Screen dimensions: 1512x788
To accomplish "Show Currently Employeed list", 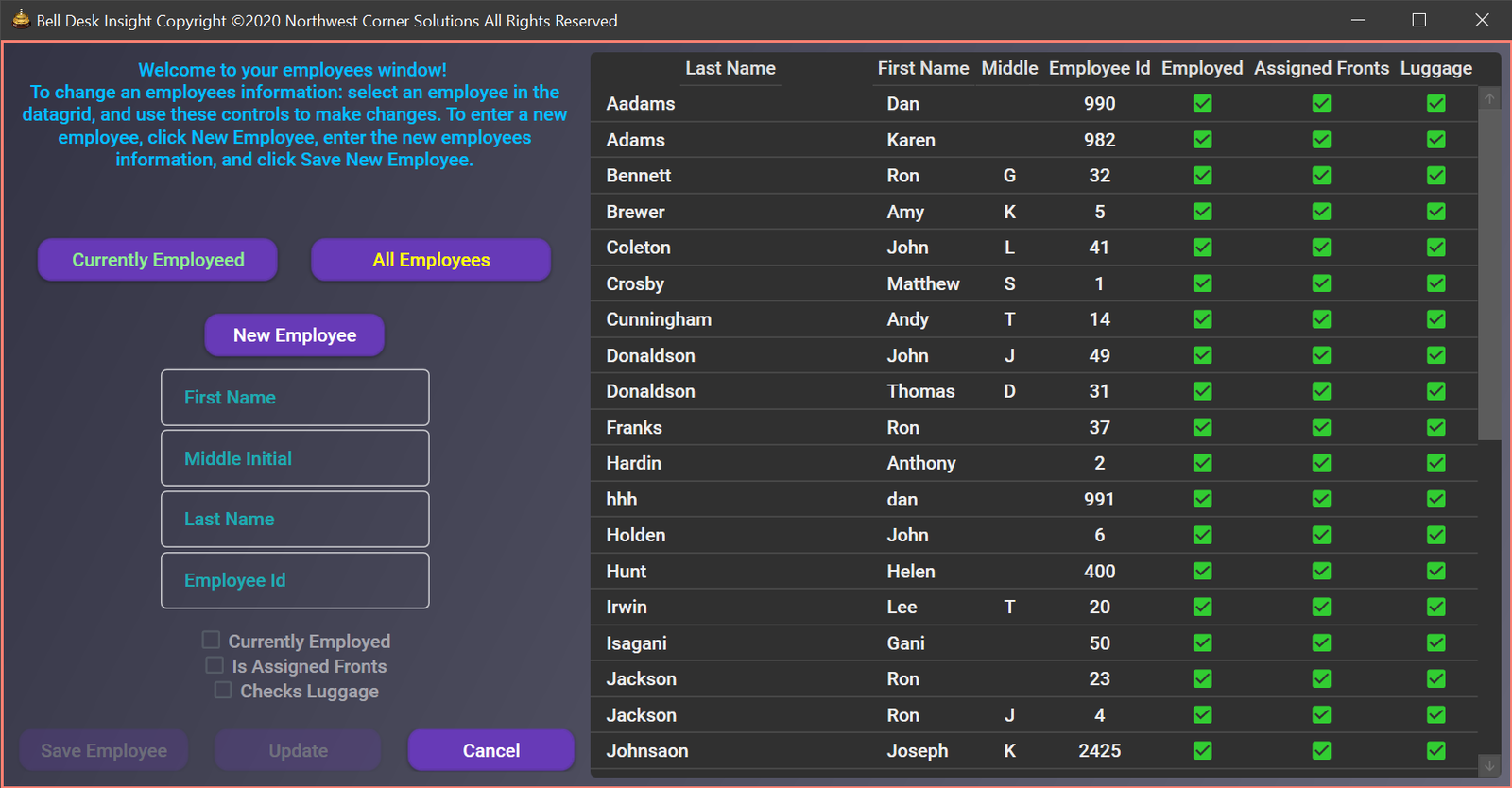I will click(x=158, y=260).
